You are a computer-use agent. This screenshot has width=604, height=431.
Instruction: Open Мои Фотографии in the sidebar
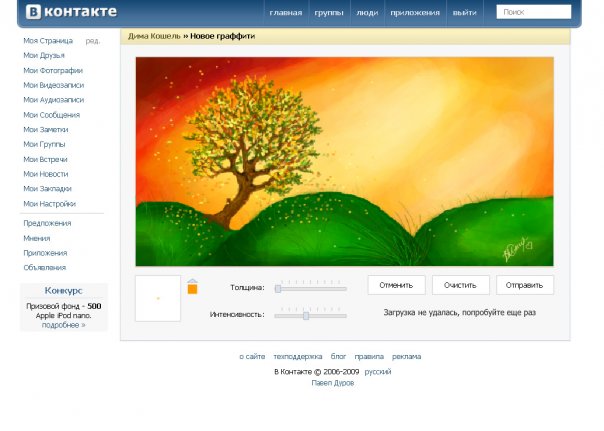click(54, 70)
